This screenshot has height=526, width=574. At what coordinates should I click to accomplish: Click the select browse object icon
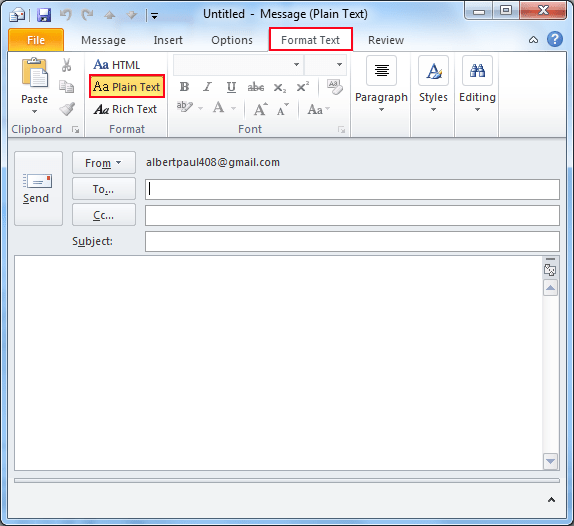(550, 270)
